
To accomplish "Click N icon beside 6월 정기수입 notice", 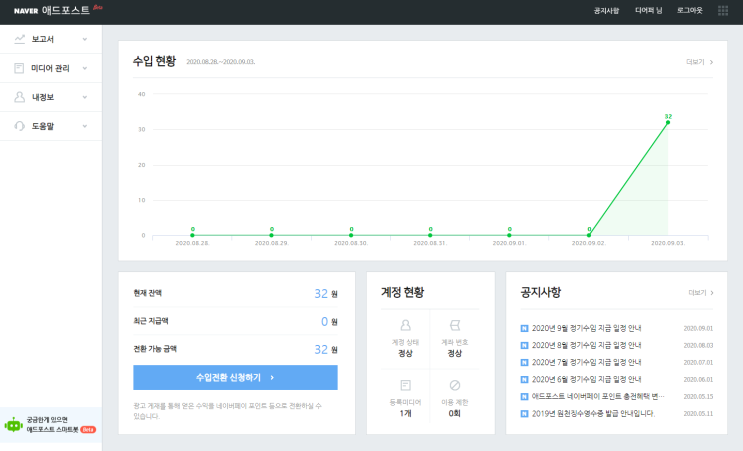I will [x=524, y=379].
